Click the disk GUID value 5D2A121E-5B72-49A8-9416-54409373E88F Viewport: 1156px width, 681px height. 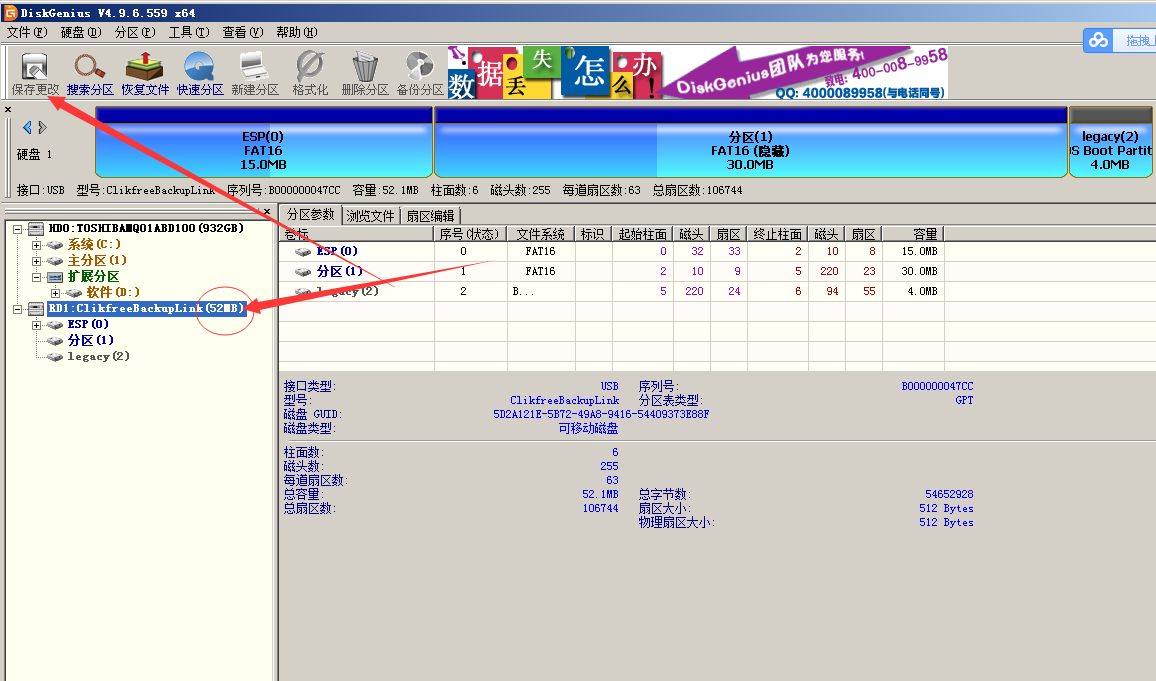[x=601, y=414]
